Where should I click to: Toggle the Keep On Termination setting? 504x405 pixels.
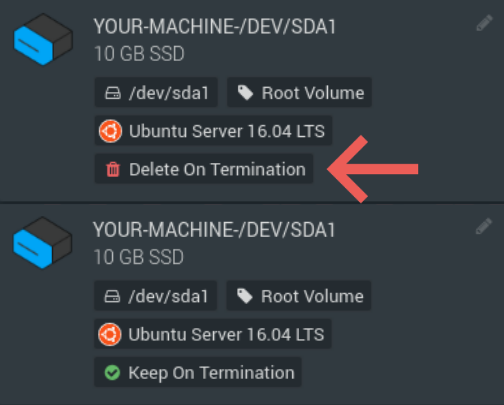point(198,372)
